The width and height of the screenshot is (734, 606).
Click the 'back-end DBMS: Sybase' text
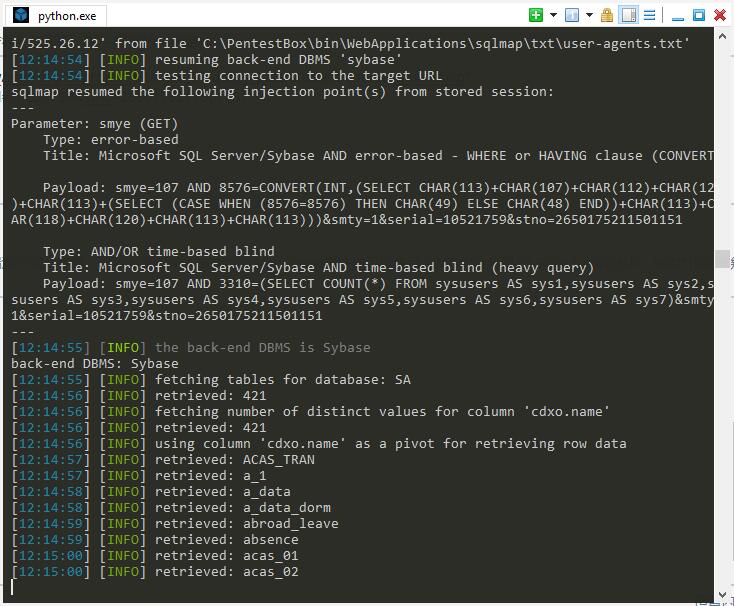point(95,364)
